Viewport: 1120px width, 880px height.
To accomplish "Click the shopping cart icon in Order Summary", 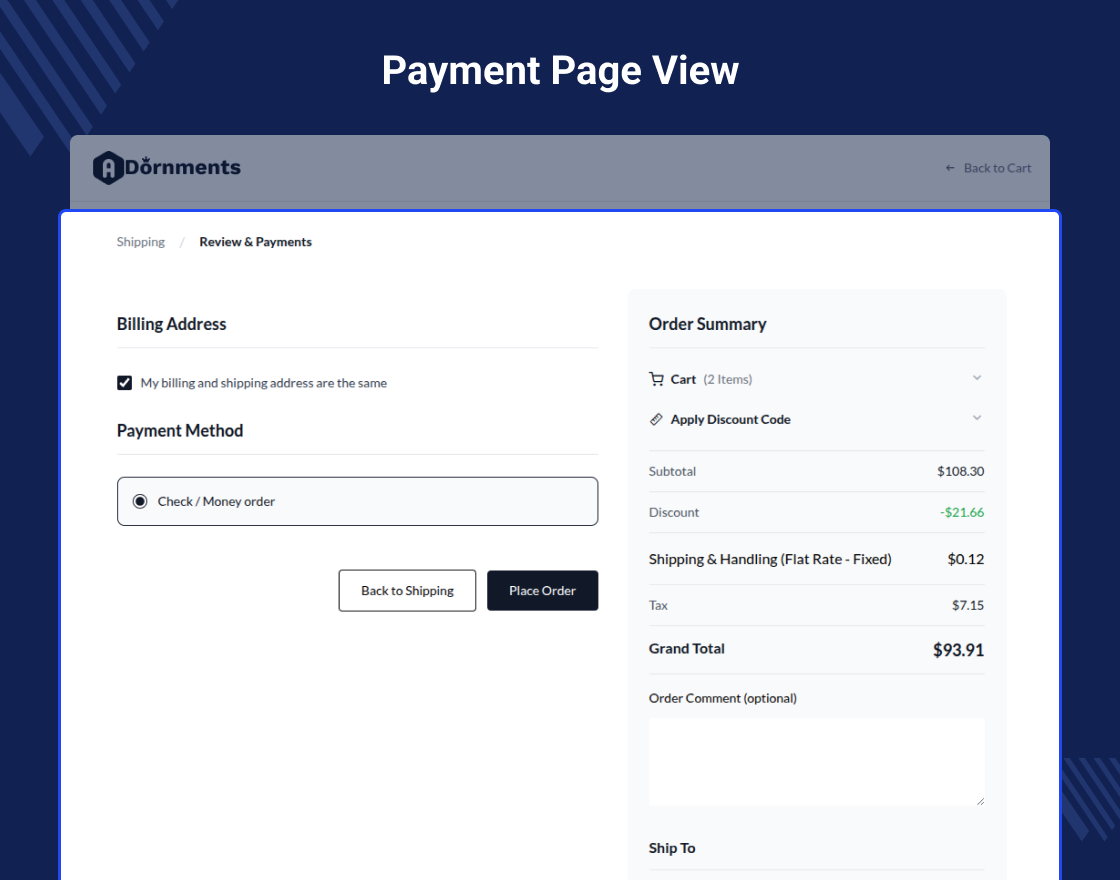I will point(656,379).
